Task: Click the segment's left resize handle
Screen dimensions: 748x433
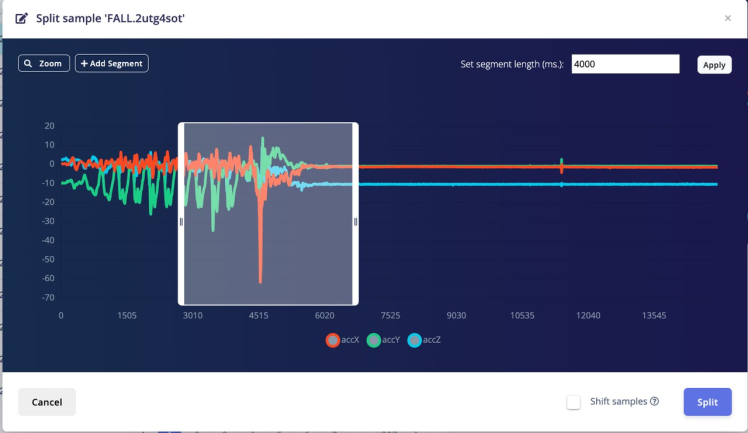Action: click(x=181, y=222)
